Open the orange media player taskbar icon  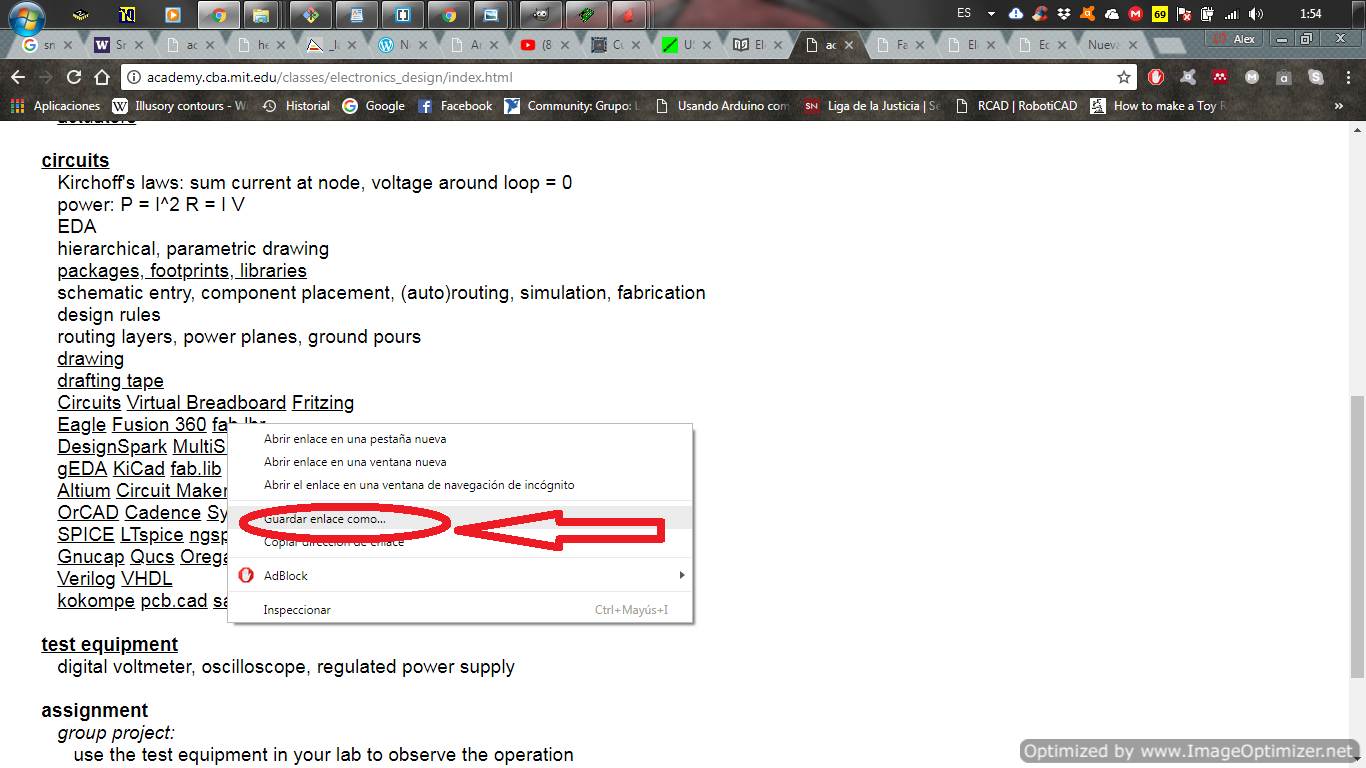173,15
